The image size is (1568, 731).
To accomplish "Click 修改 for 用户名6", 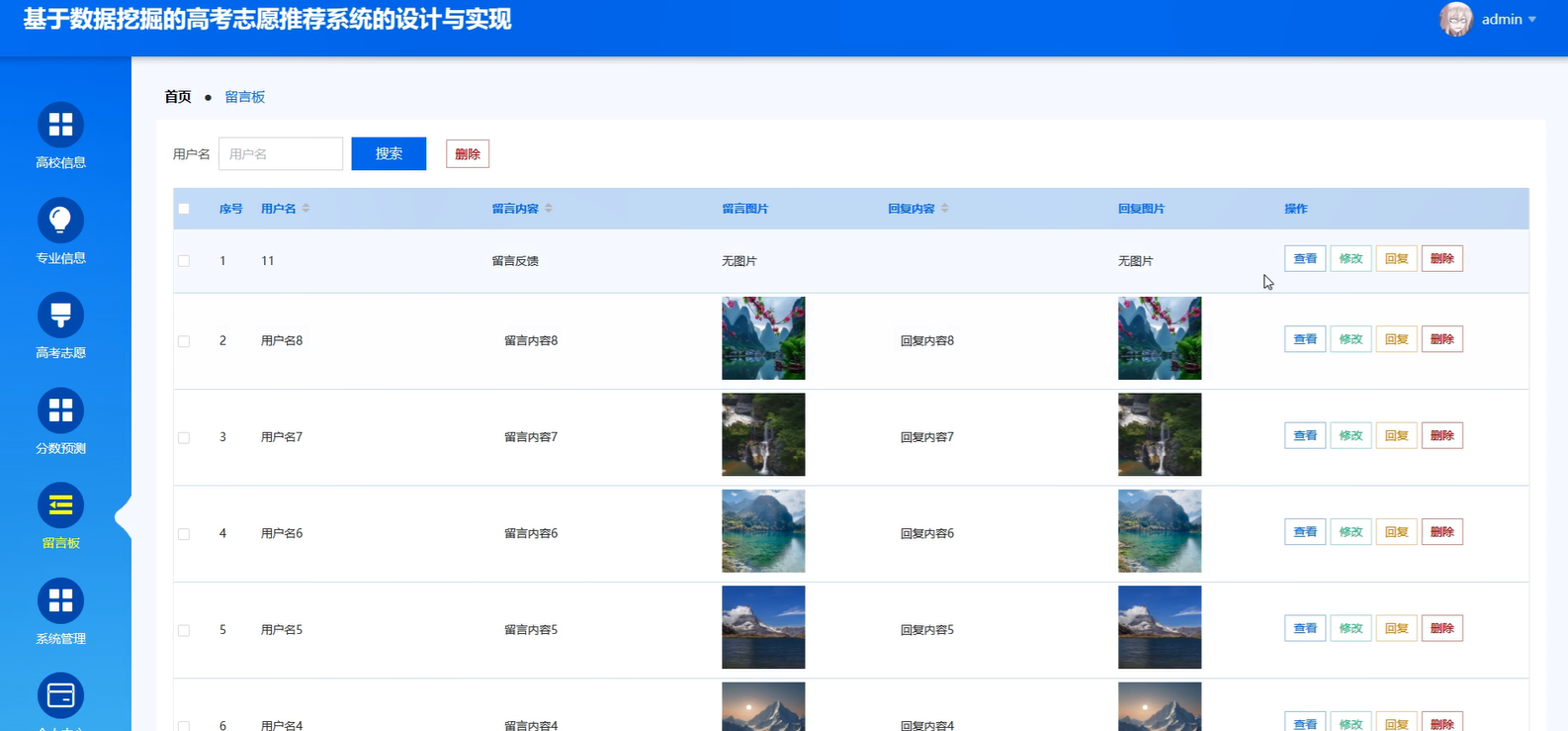I will click(1350, 532).
